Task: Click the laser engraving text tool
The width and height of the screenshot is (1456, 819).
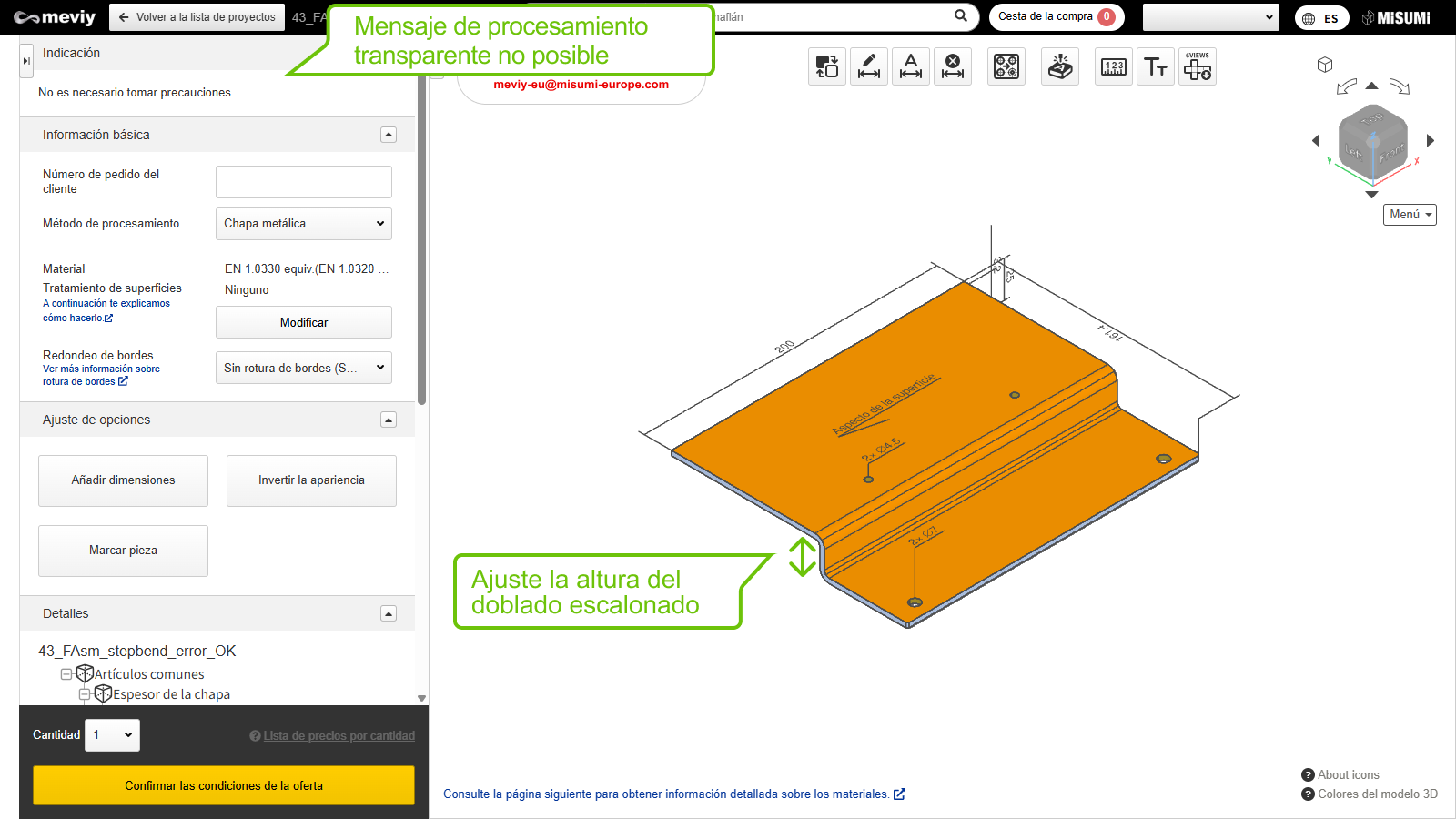Action: click(x=1060, y=66)
